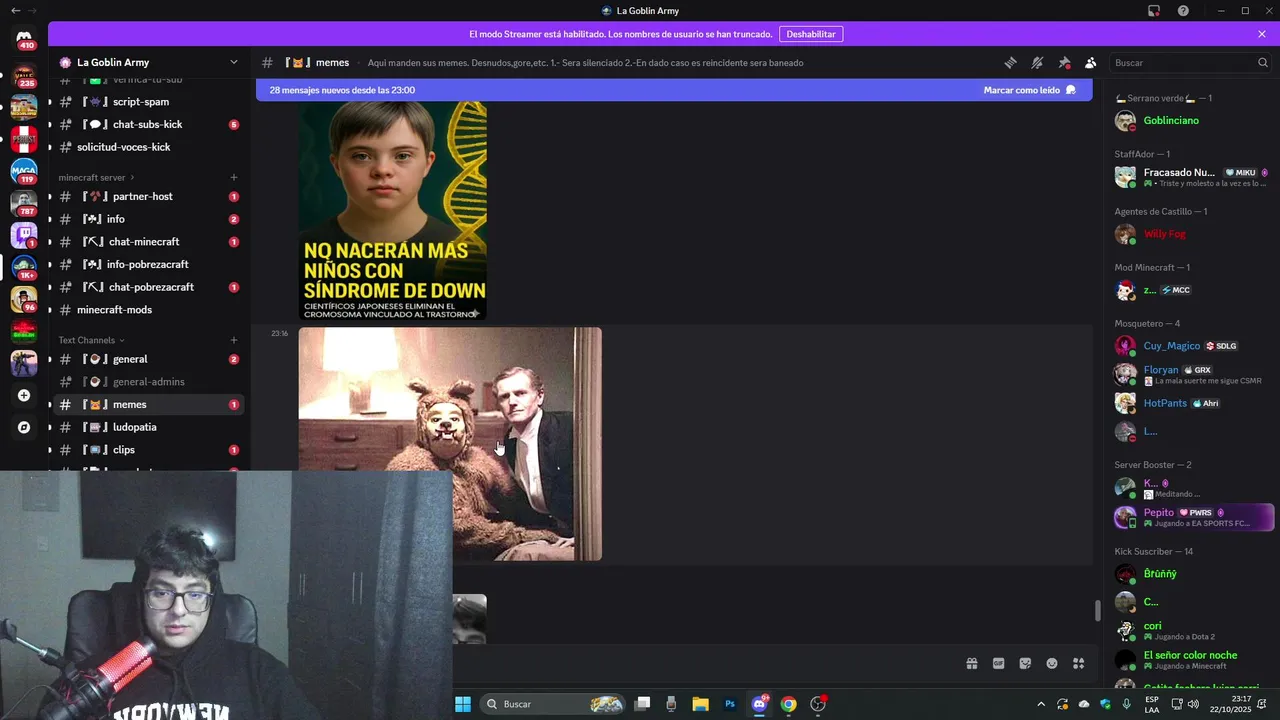Show hidden system tray icons chevron
This screenshot has height=720, width=1280.
pos(1041,704)
